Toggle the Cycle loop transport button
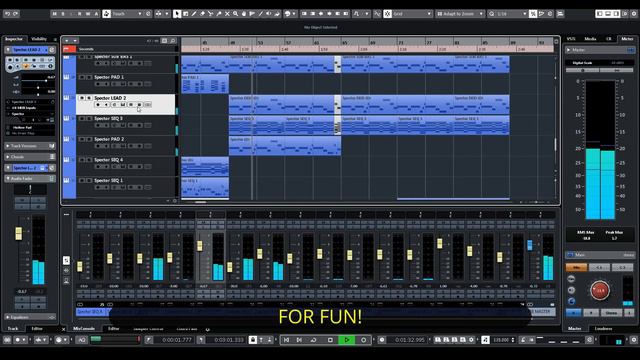Screen dimensions: 640x360 (313, 340)
